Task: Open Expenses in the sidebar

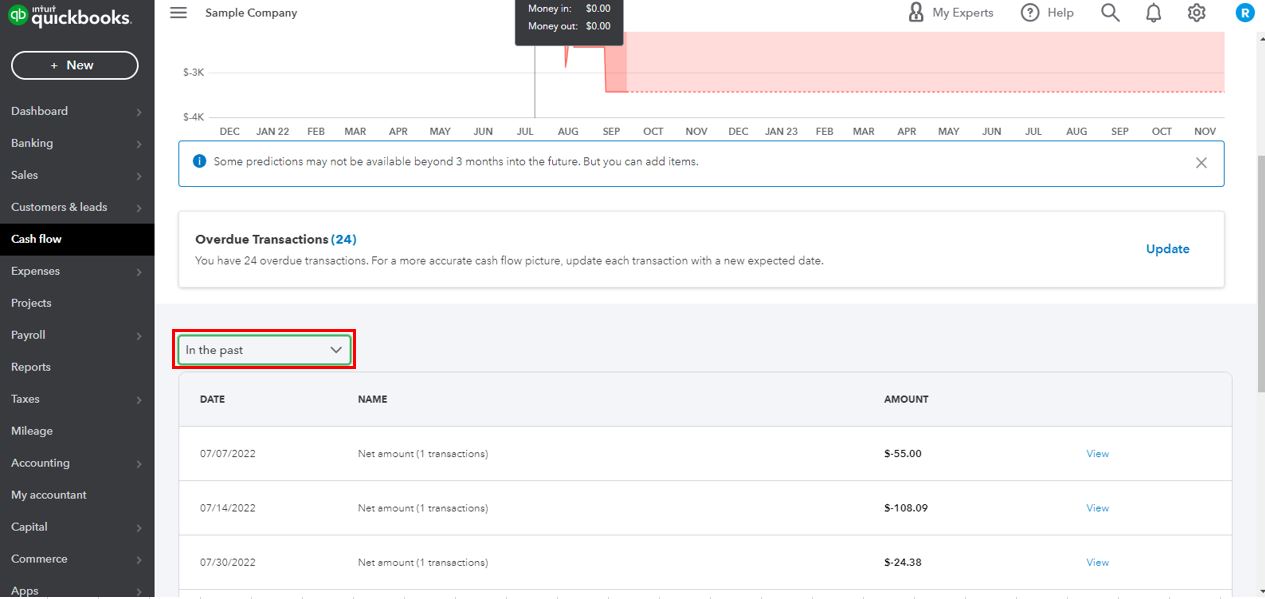Action: point(35,271)
